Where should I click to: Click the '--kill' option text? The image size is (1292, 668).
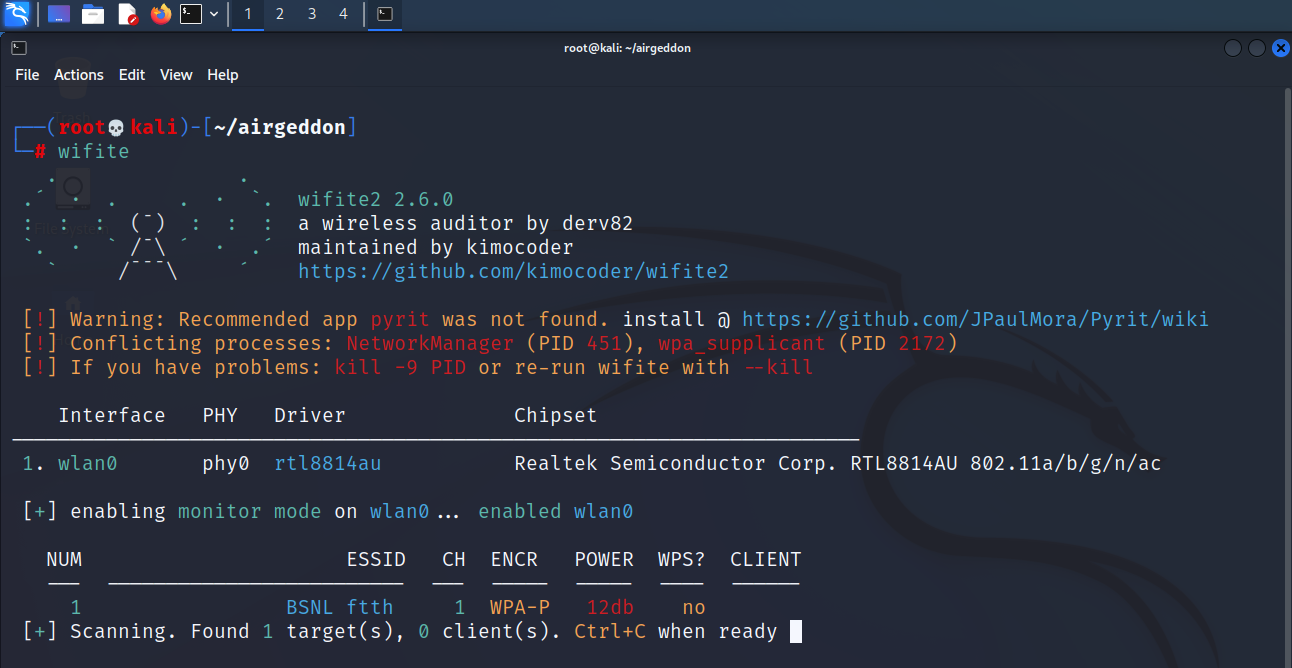(778, 367)
